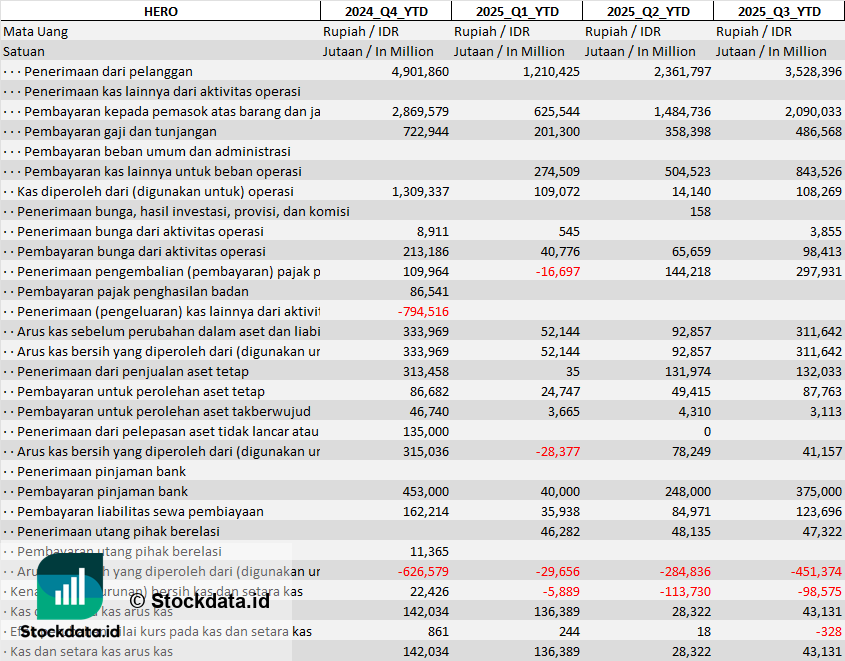Click the Mata Uang row label
The height and width of the screenshot is (661, 845).
(36, 32)
